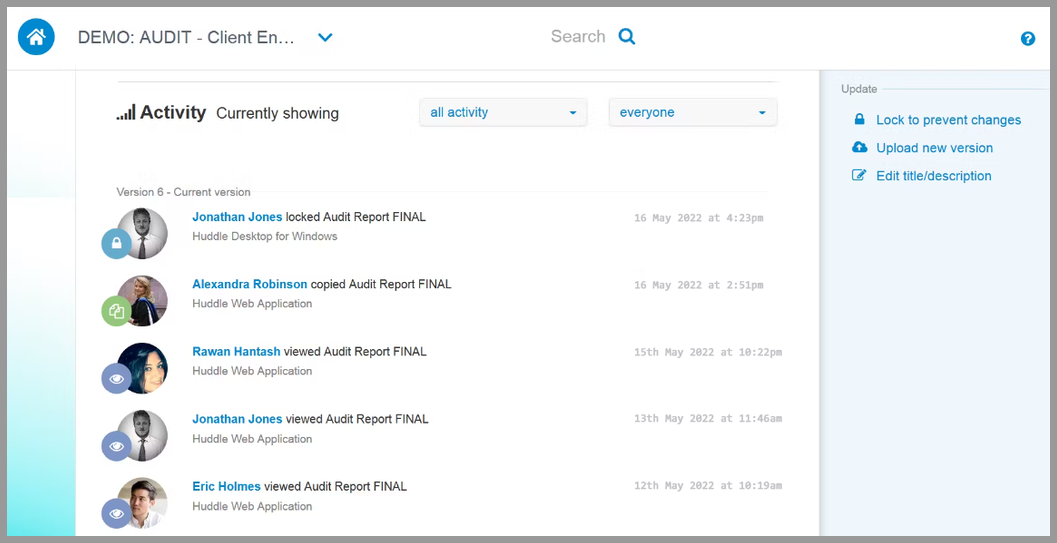Click the cloud upload icon
This screenshot has height=543, width=1057.
pyautogui.click(x=859, y=147)
